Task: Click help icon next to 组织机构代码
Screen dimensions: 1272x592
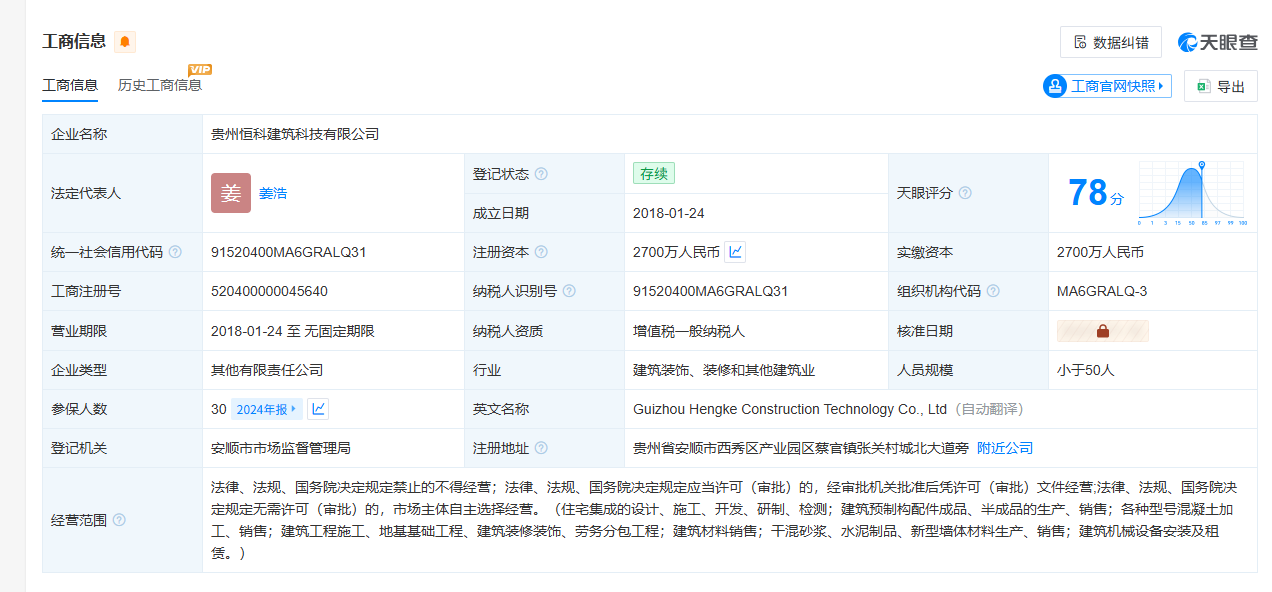Action: 992,291
